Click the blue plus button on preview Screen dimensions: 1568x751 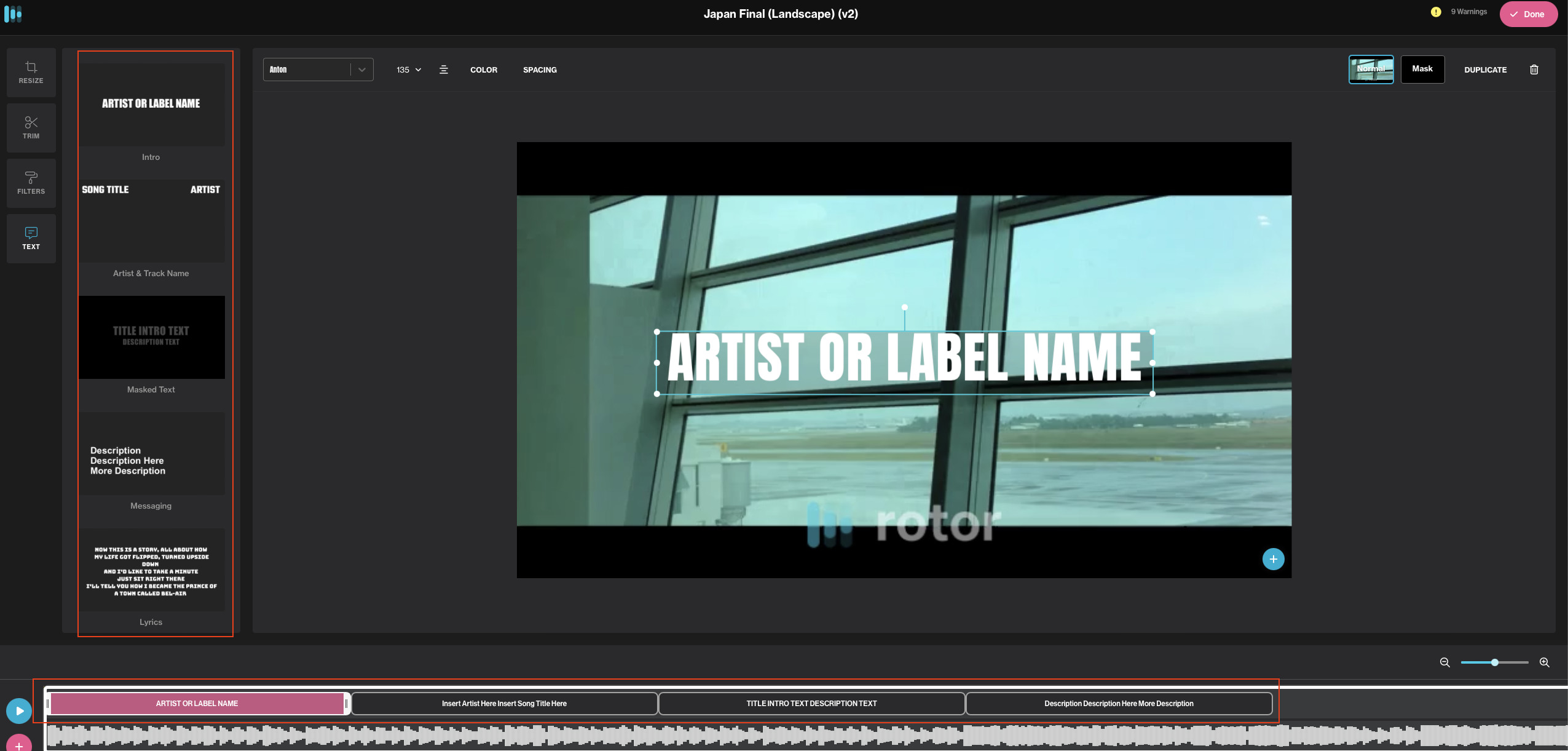pos(1273,559)
